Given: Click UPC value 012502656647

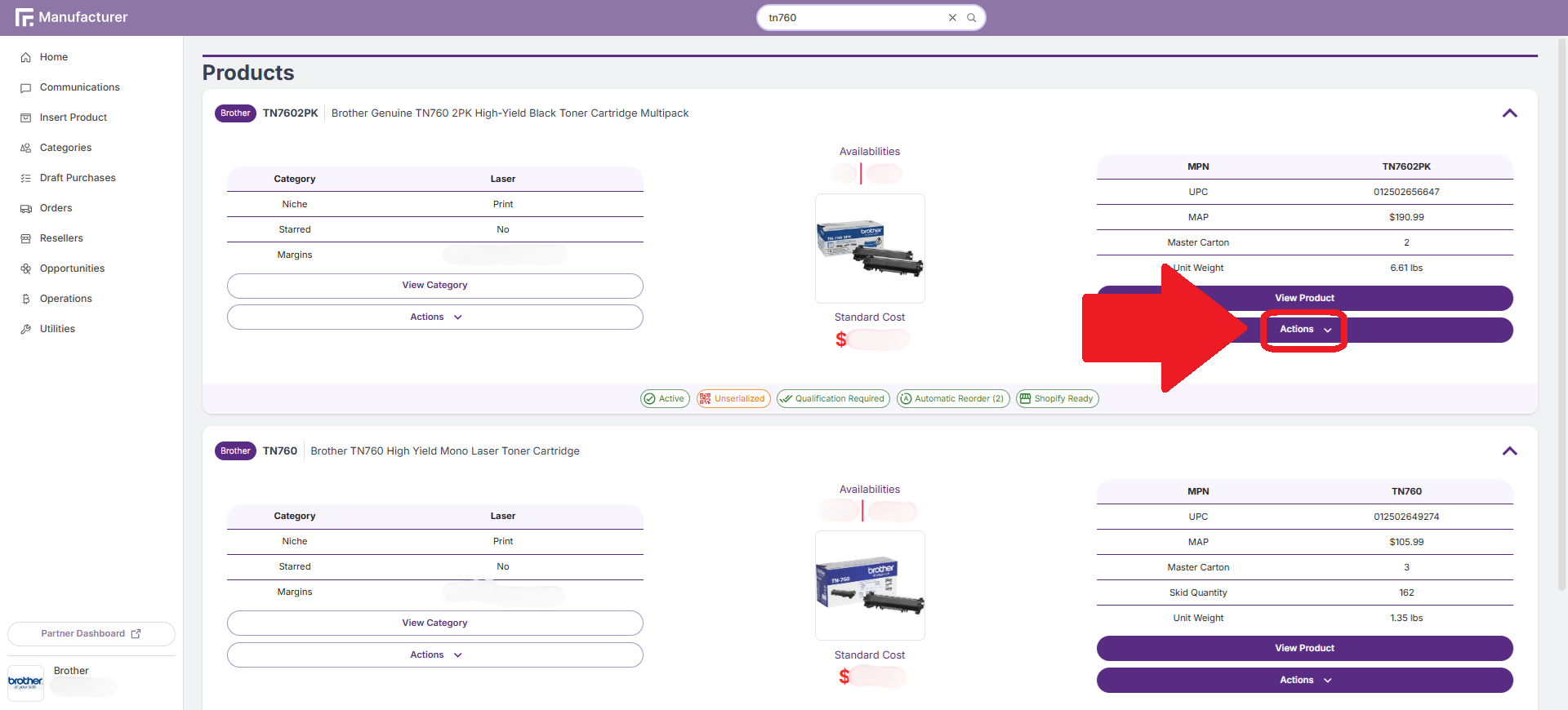Looking at the screenshot, I should click(x=1406, y=193).
